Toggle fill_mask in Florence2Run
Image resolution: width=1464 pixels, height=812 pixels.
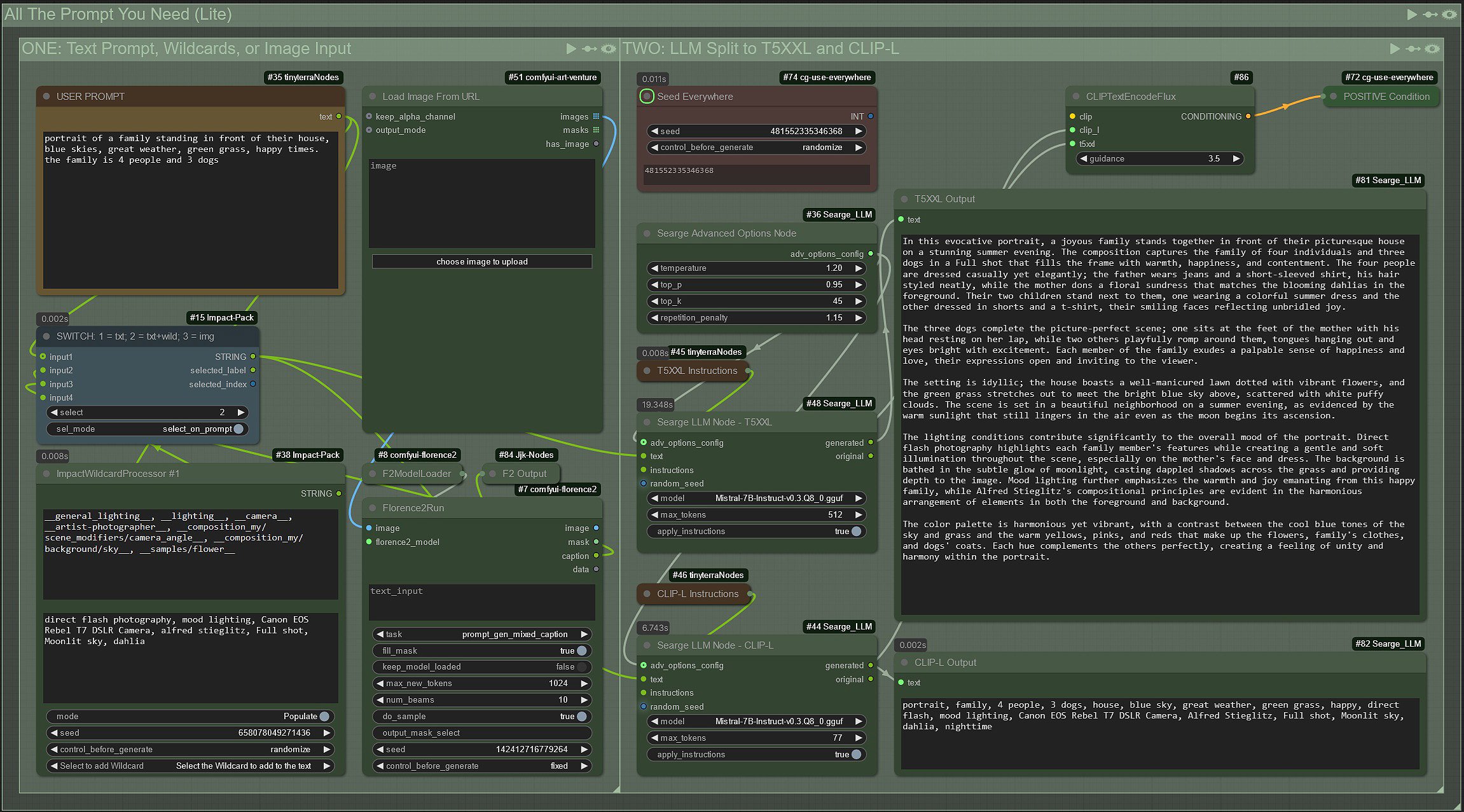pyautogui.click(x=581, y=650)
